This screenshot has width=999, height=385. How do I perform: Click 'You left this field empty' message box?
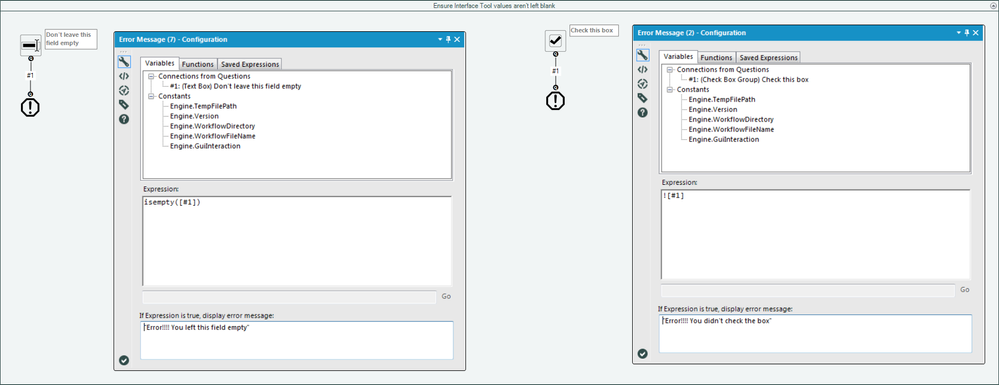click(x=297, y=340)
